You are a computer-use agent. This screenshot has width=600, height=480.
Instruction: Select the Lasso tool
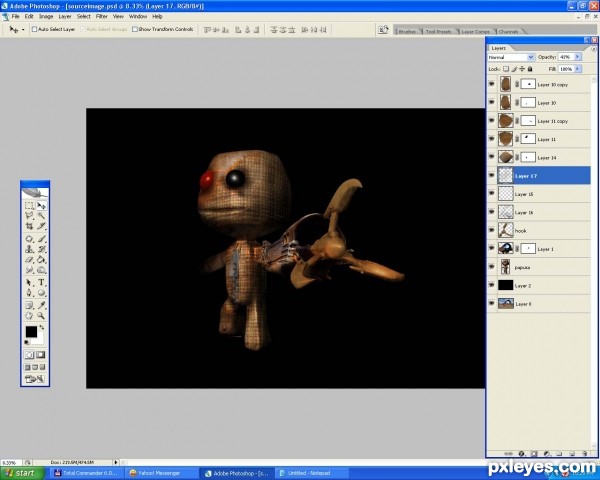click(x=29, y=216)
